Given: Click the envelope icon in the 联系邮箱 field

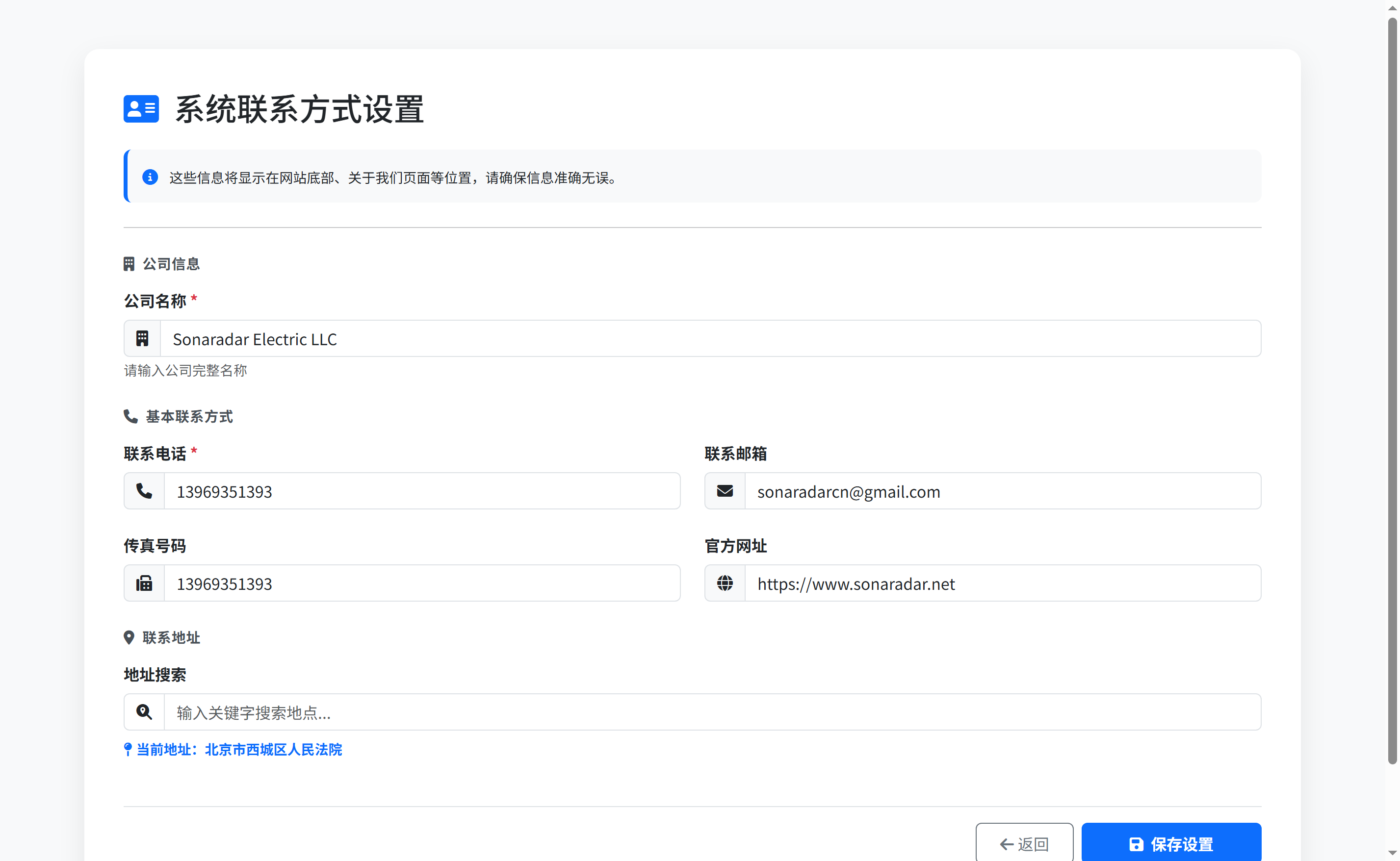Looking at the screenshot, I should pos(724,491).
